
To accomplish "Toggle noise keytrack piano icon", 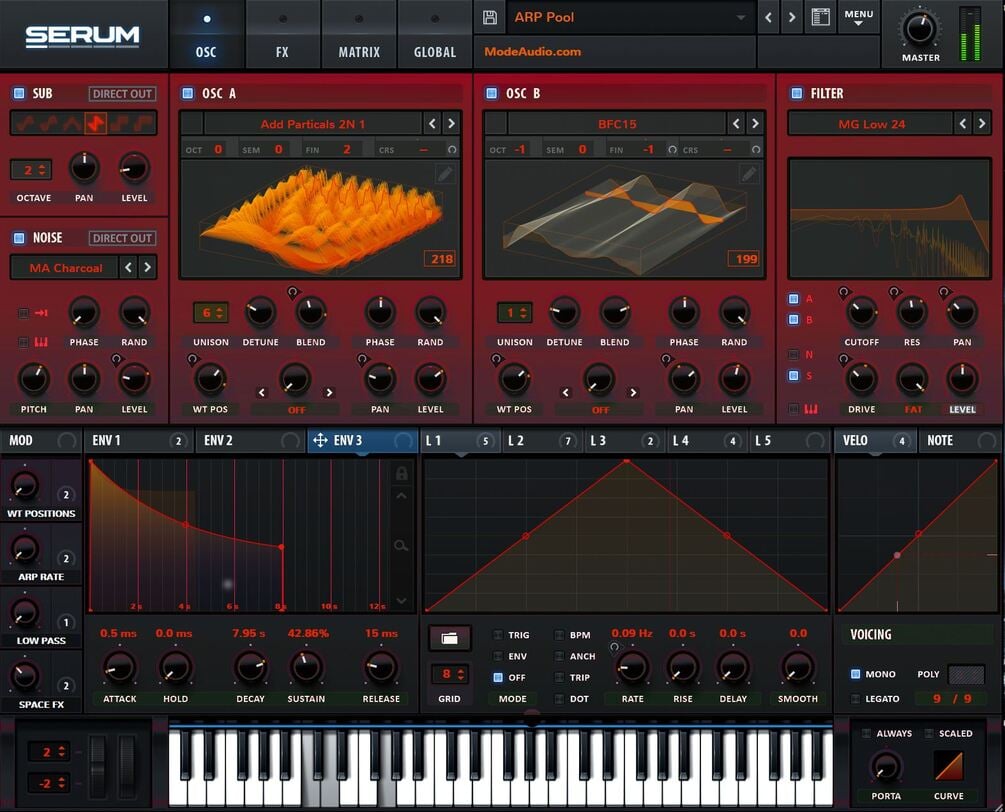I will click(x=41, y=342).
